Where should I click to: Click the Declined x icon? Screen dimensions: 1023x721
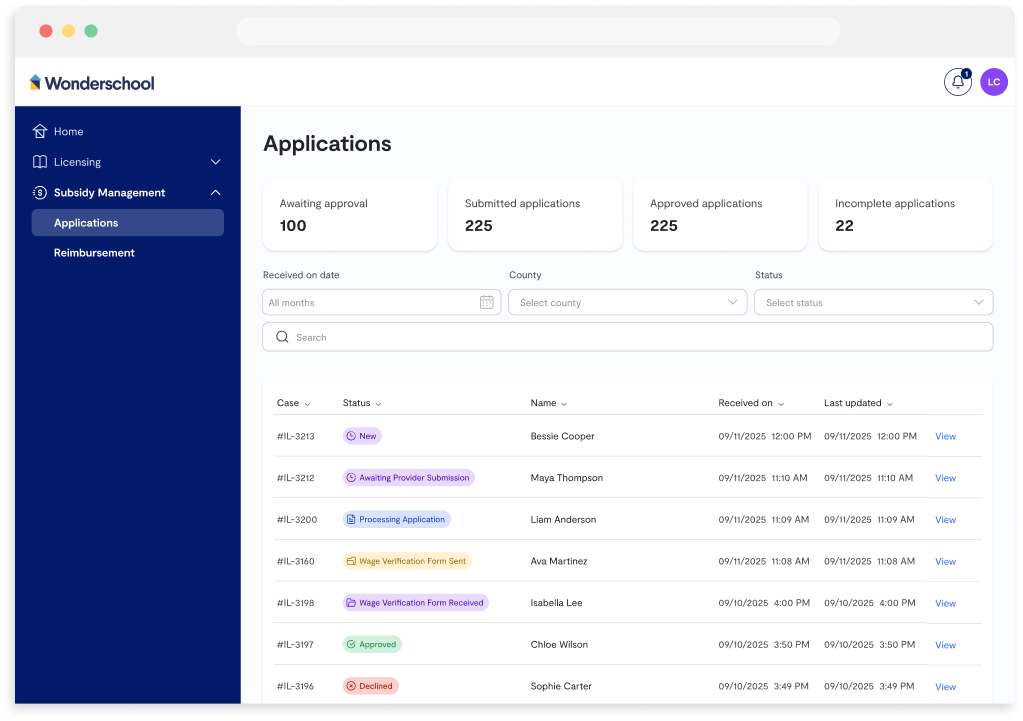point(351,686)
